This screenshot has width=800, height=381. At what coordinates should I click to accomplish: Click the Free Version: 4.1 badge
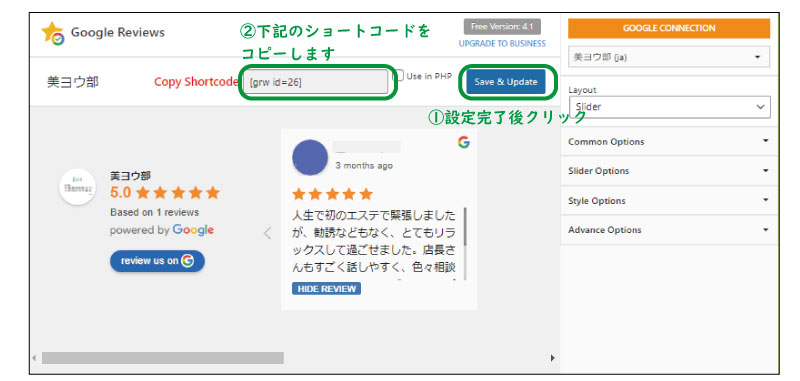pyautogui.click(x=502, y=27)
